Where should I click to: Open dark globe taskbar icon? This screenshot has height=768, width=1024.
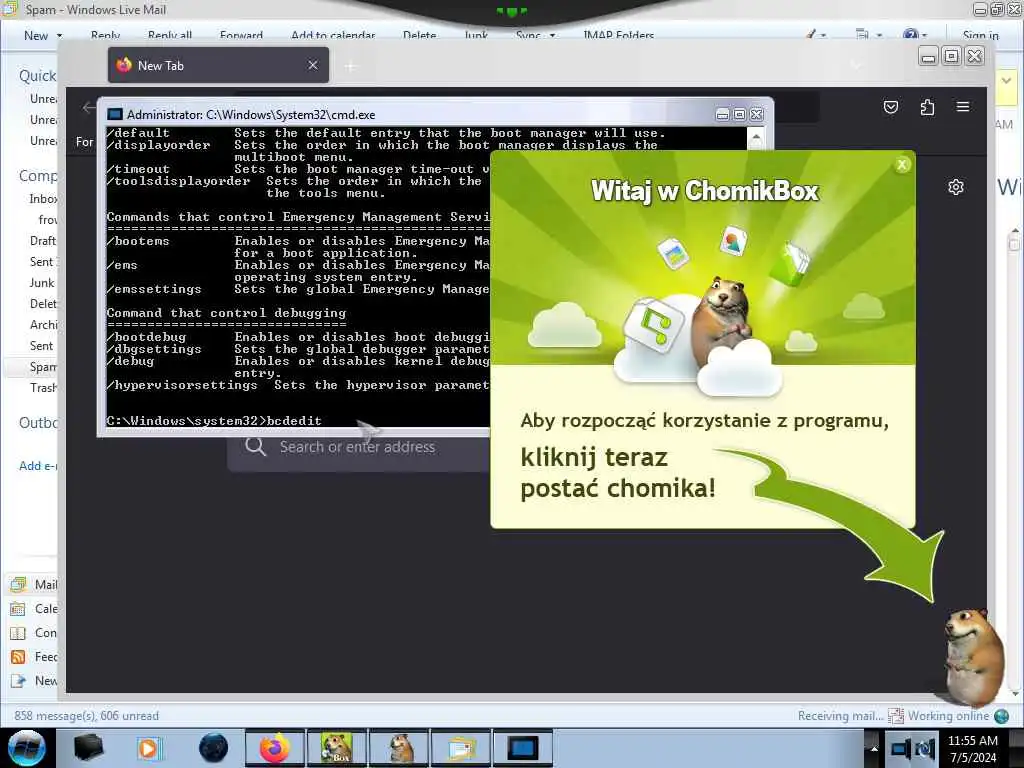213,748
